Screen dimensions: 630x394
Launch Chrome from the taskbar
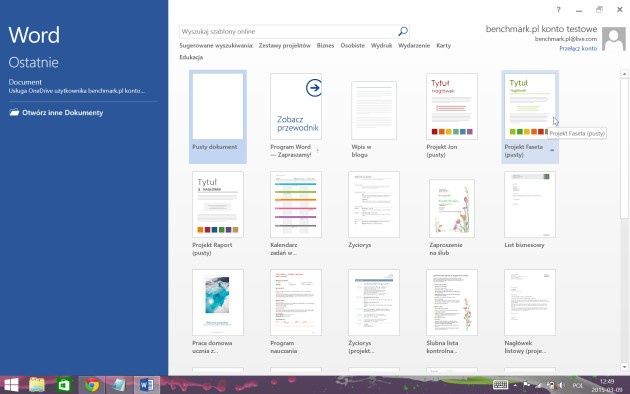point(91,385)
